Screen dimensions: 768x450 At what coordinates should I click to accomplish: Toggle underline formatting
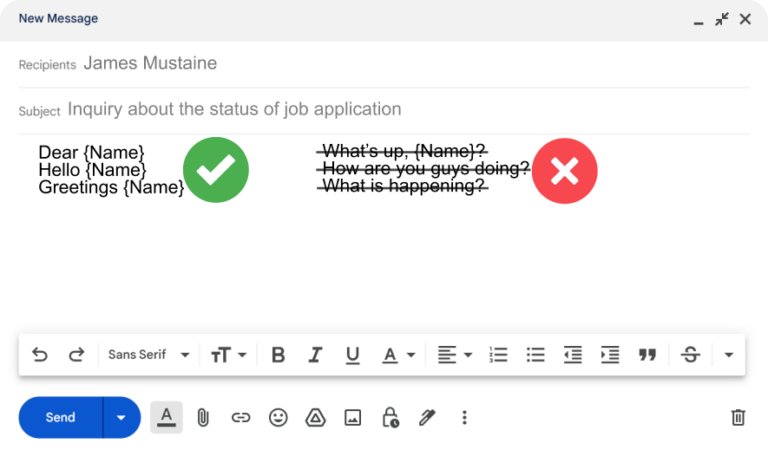352,355
